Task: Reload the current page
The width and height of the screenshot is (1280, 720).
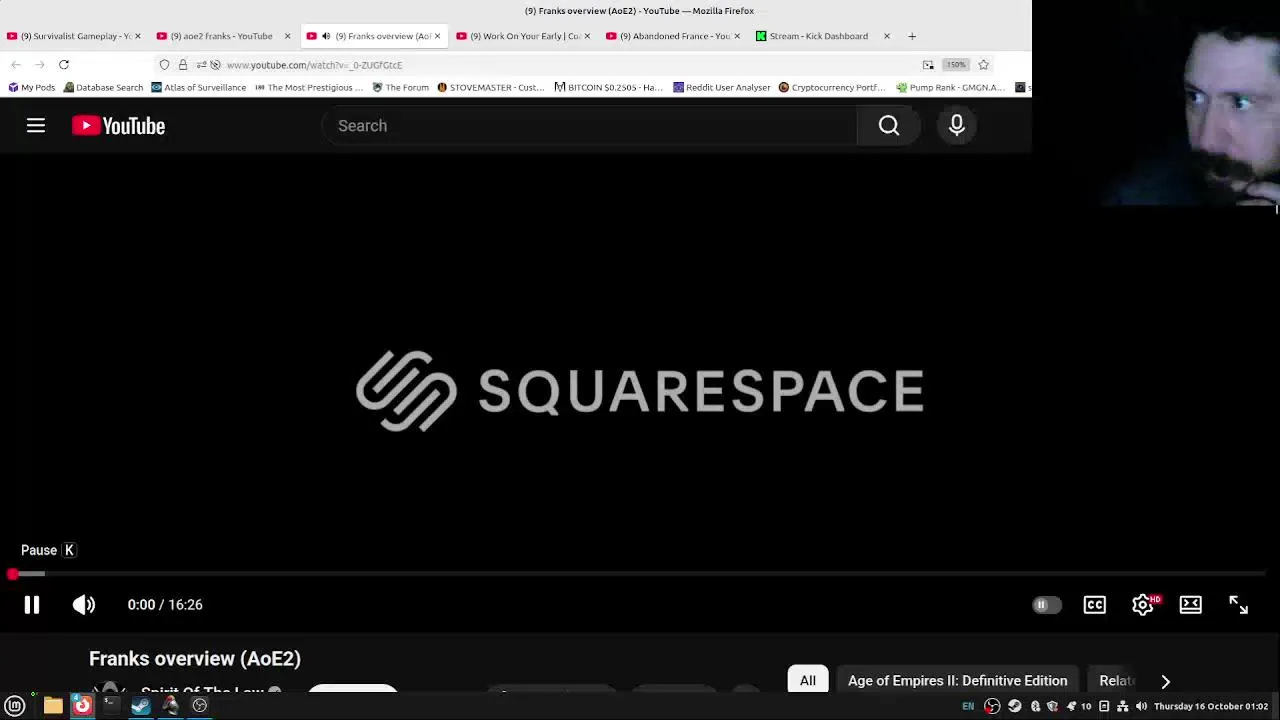Action: tap(64, 64)
